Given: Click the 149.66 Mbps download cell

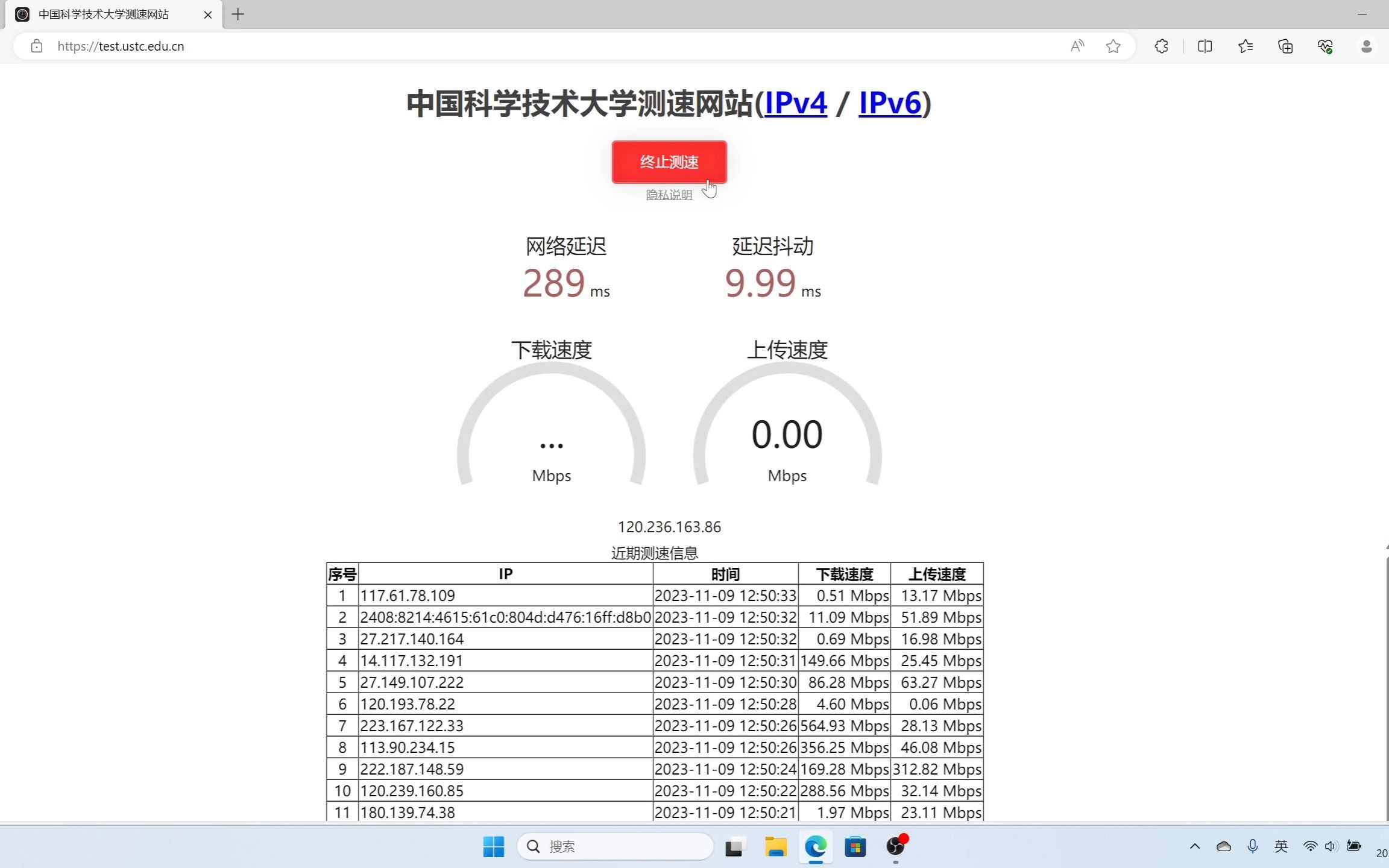Looking at the screenshot, I should pos(845,661).
